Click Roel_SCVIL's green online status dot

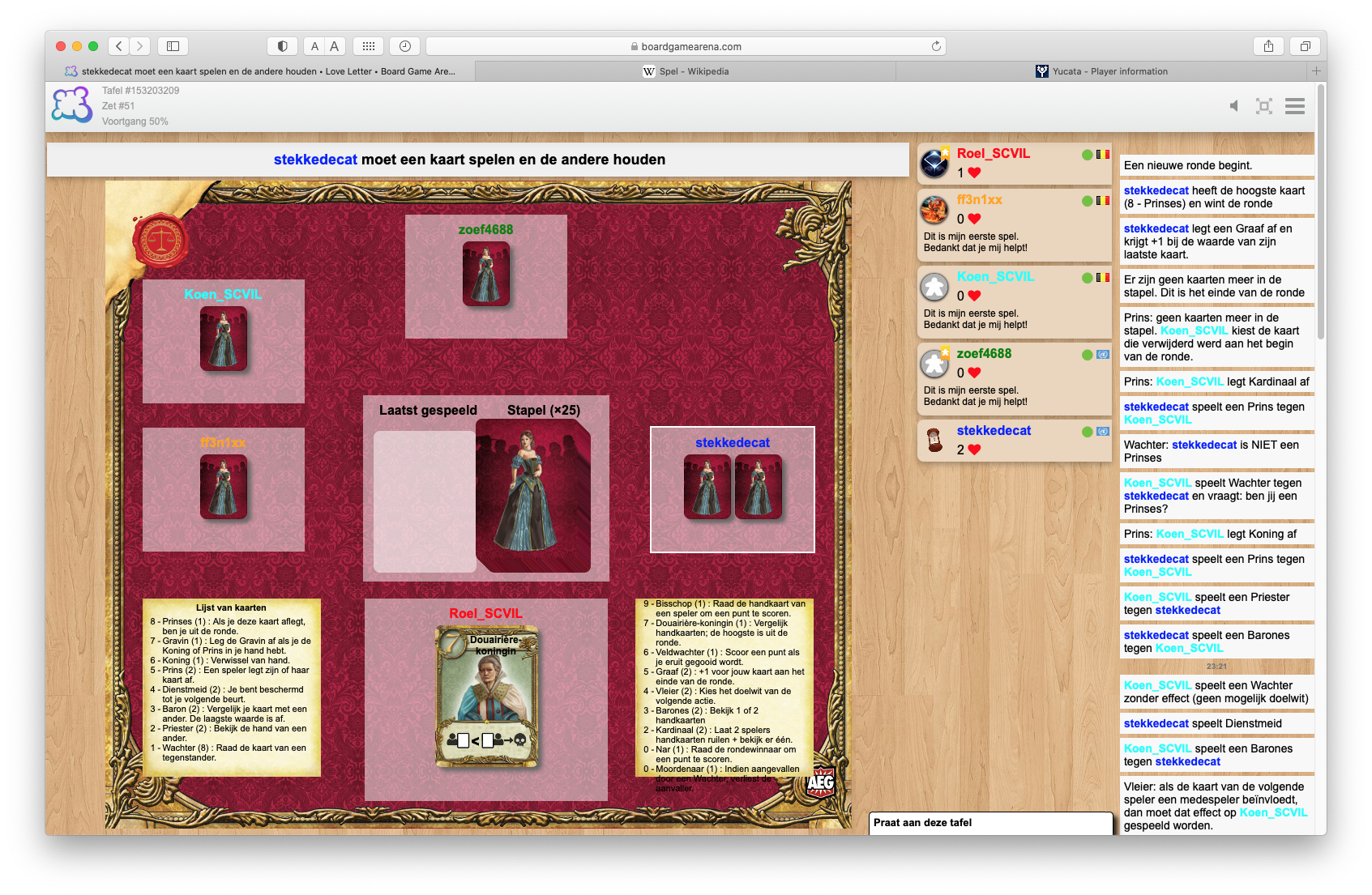tap(1088, 155)
